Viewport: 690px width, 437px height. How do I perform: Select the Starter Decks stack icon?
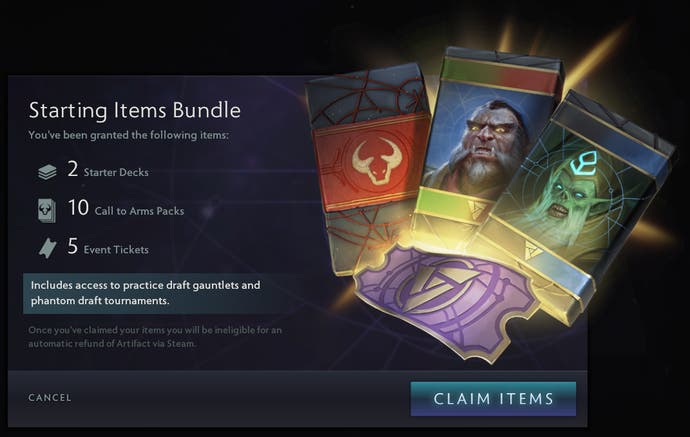coord(47,172)
